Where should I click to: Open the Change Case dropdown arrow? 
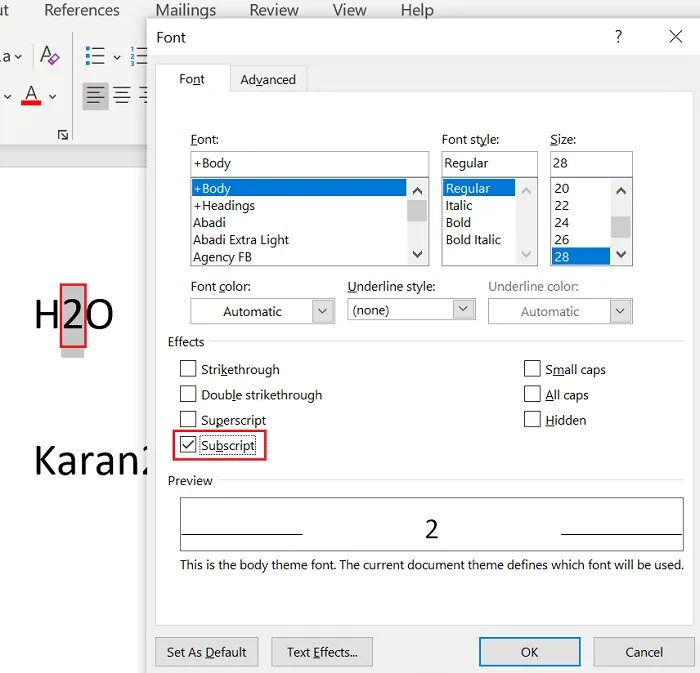[18, 57]
